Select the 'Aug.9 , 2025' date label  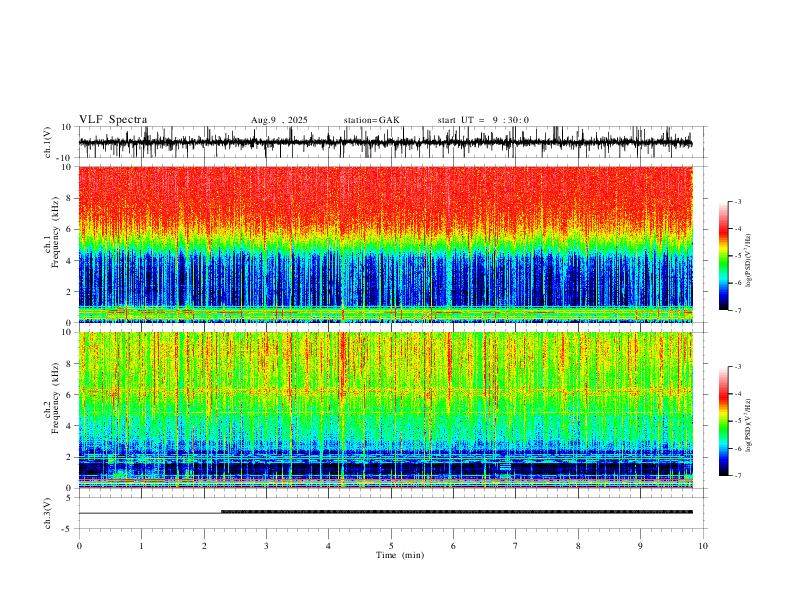pyautogui.click(x=279, y=120)
